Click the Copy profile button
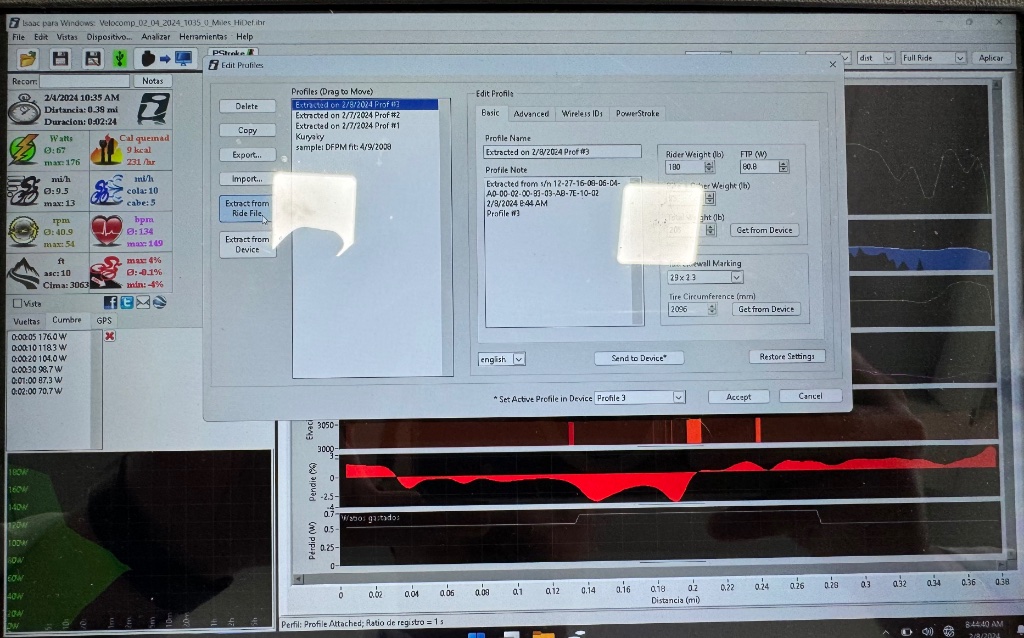 point(247,131)
